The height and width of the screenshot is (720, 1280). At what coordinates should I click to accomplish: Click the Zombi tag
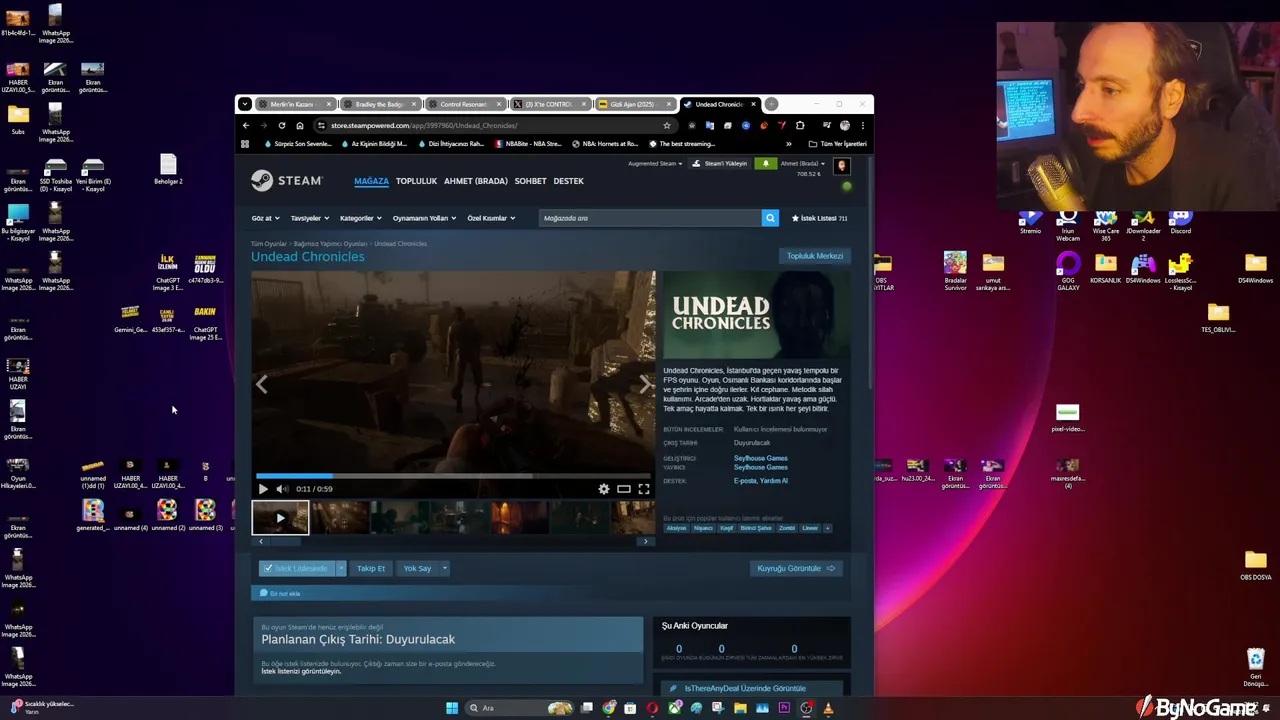pos(787,528)
